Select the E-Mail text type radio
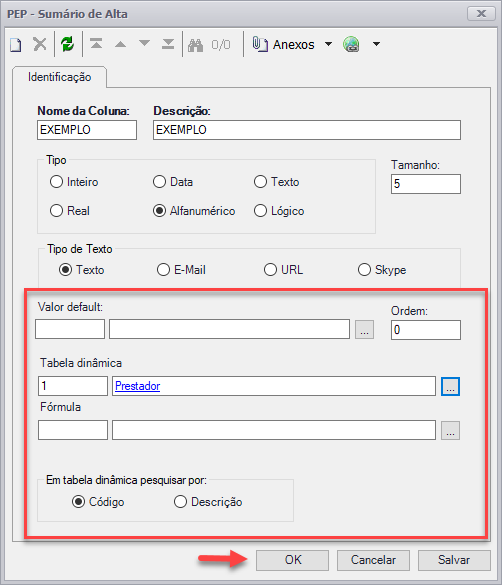 163,270
